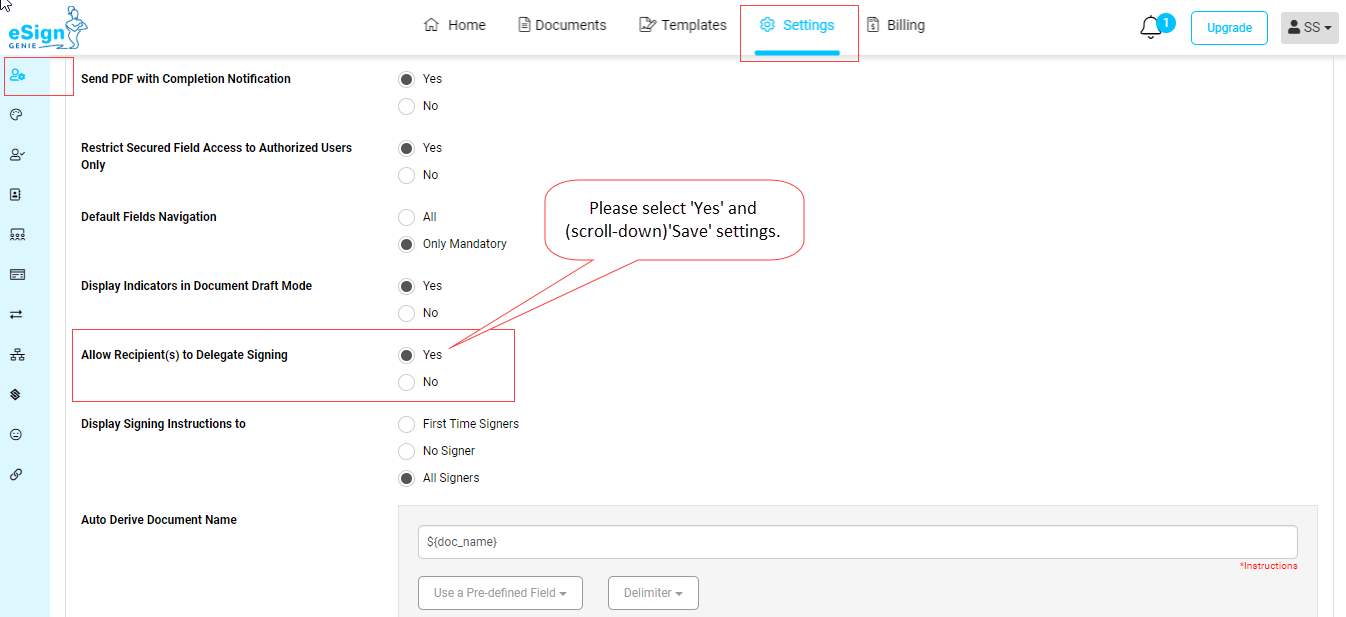Select 'No' for Allow Recipient(s) to Delegate Signing

coord(406,382)
